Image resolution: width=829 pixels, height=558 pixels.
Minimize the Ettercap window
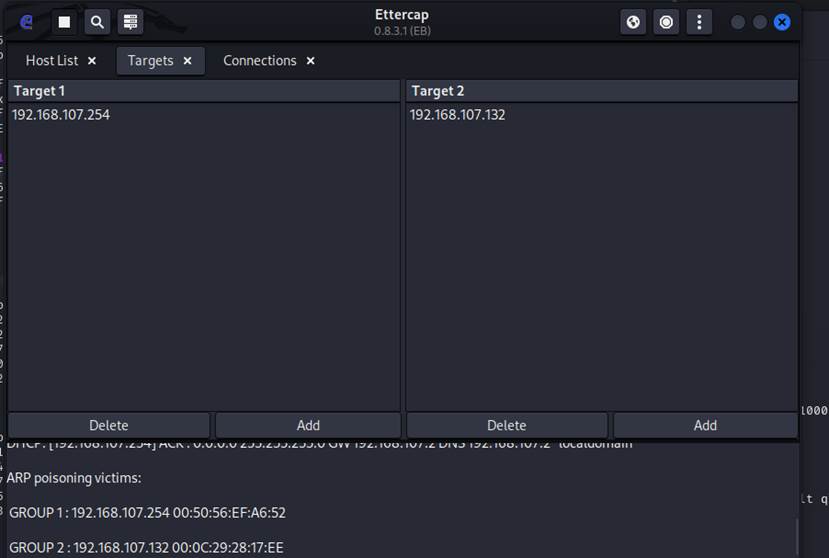click(x=738, y=22)
